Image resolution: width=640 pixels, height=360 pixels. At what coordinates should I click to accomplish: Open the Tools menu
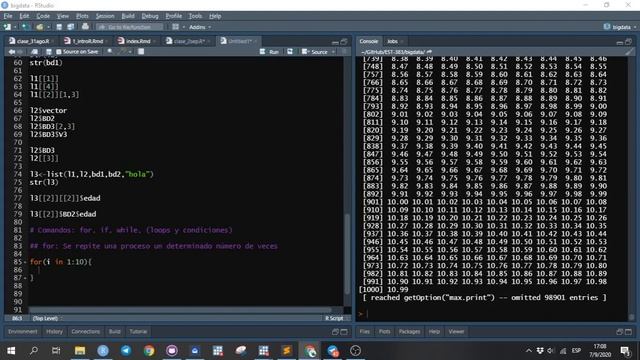pyautogui.click(x=195, y=16)
